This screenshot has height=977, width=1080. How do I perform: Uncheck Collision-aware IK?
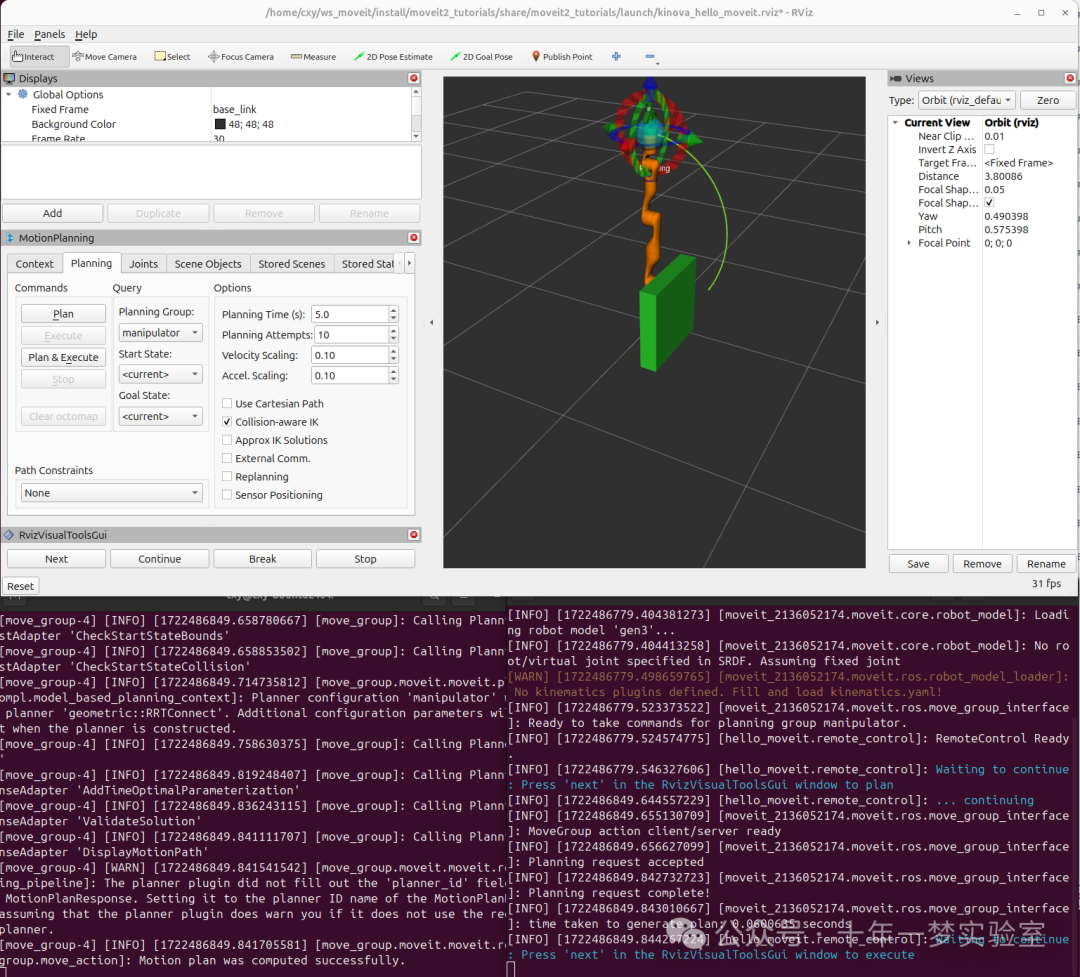(x=227, y=422)
